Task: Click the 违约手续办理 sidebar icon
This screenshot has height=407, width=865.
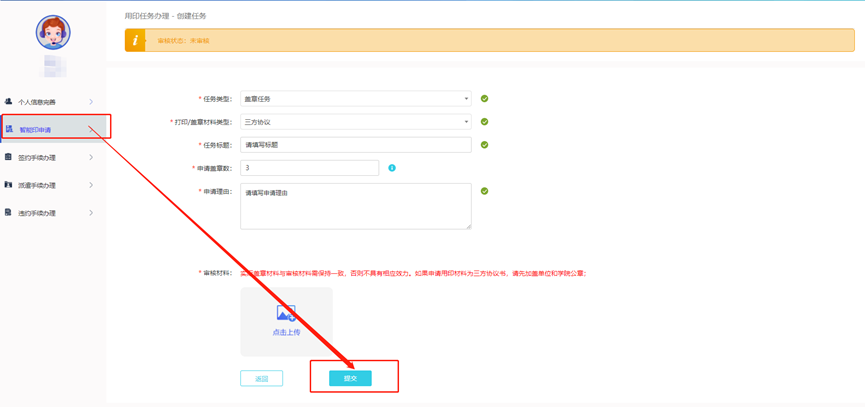Action: click(x=9, y=213)
